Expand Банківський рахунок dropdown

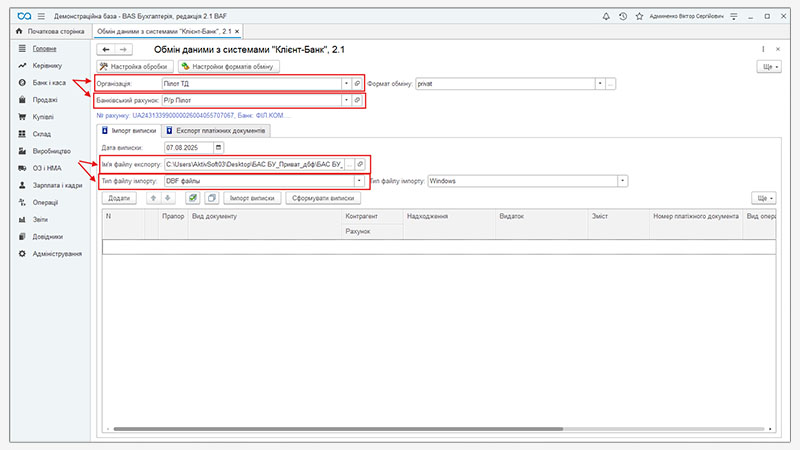(x=346, y=101)
